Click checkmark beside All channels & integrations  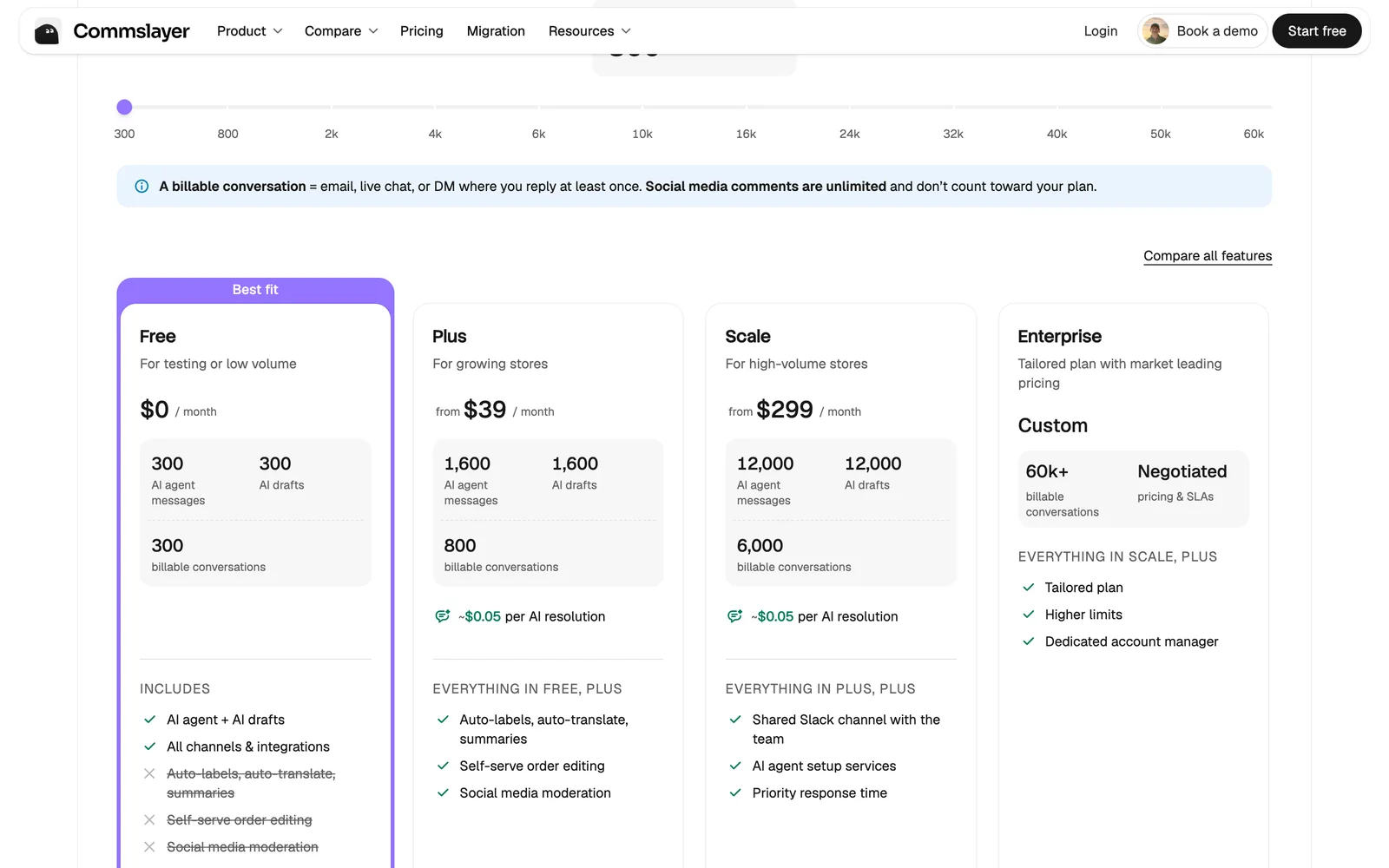coord(149,746)
